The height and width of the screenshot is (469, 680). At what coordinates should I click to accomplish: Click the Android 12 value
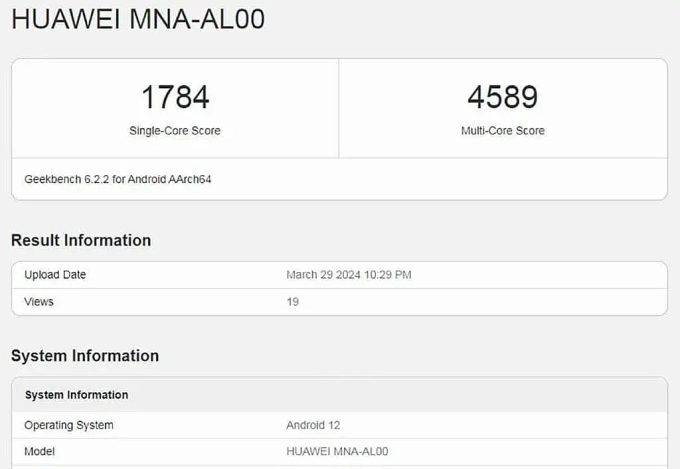click(314, 425)
